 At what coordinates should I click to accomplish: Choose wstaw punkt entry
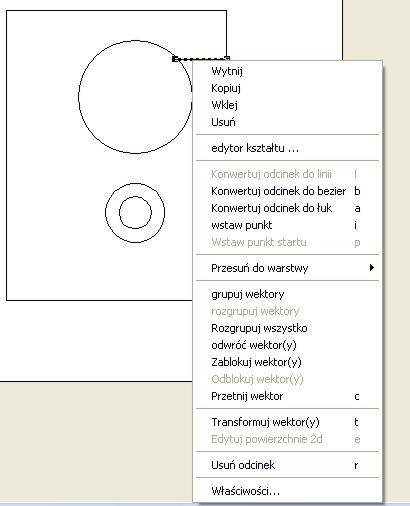pyautogui.click(x=287, y=225)
